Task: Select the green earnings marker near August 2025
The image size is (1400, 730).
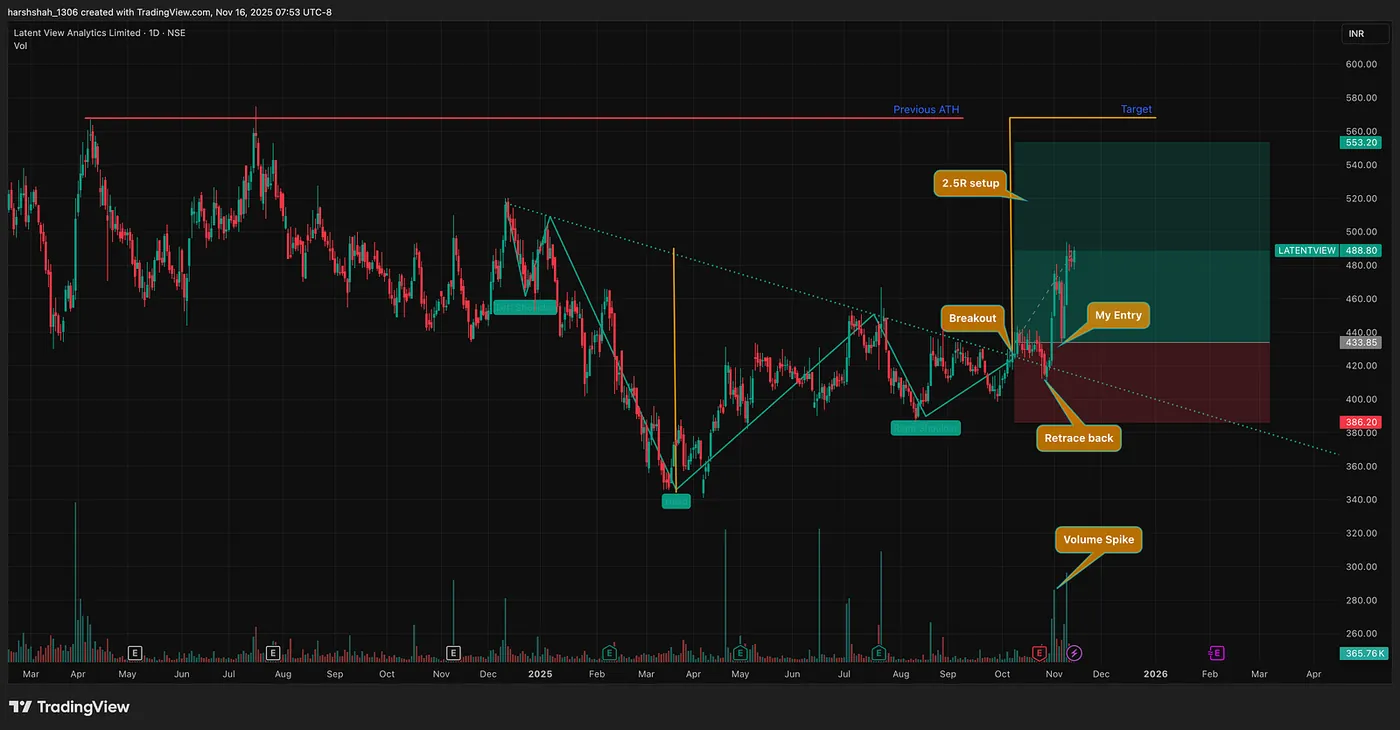Action: 878,653
